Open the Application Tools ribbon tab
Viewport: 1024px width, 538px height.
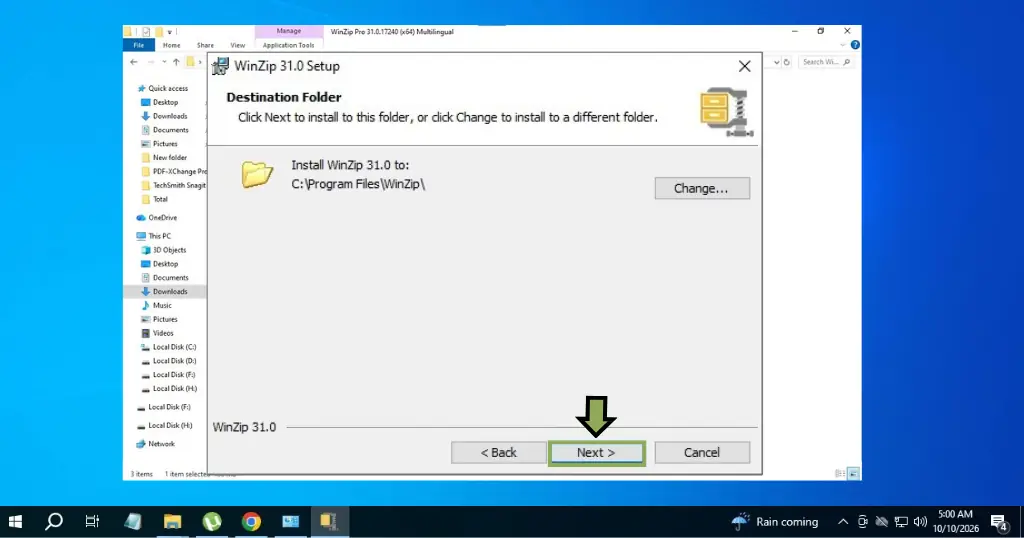click(x=288, y=45)
